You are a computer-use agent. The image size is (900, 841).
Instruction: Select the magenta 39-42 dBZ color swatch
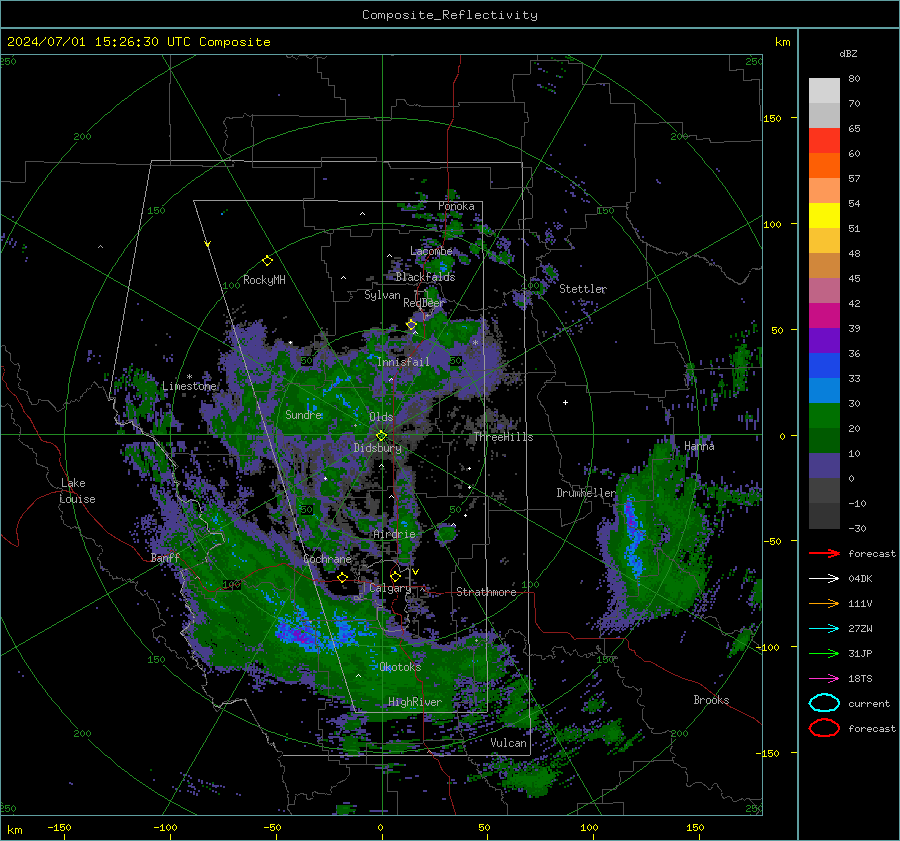(824, 316)
